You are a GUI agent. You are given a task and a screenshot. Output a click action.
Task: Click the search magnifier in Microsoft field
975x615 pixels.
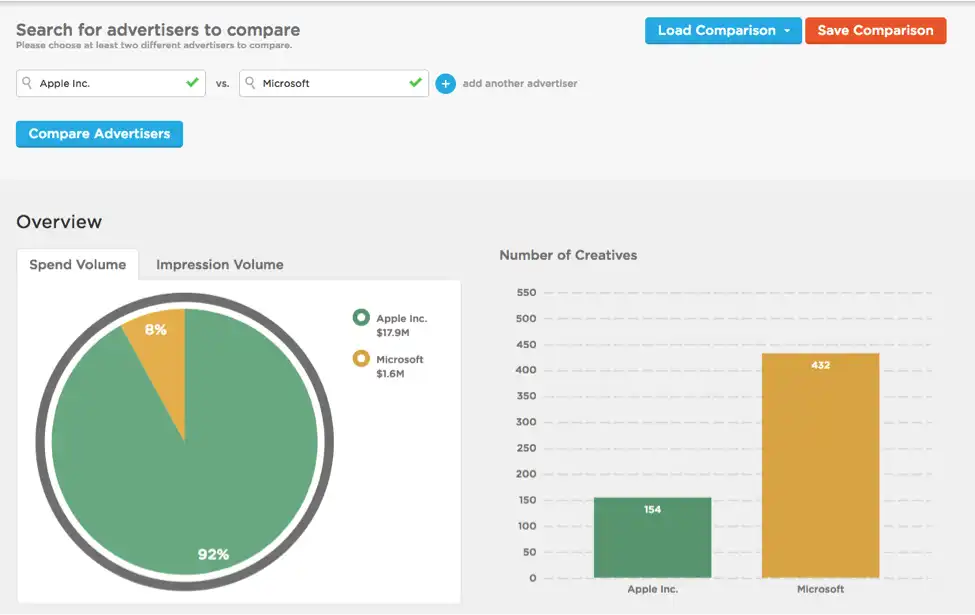[x=250, y=83]
